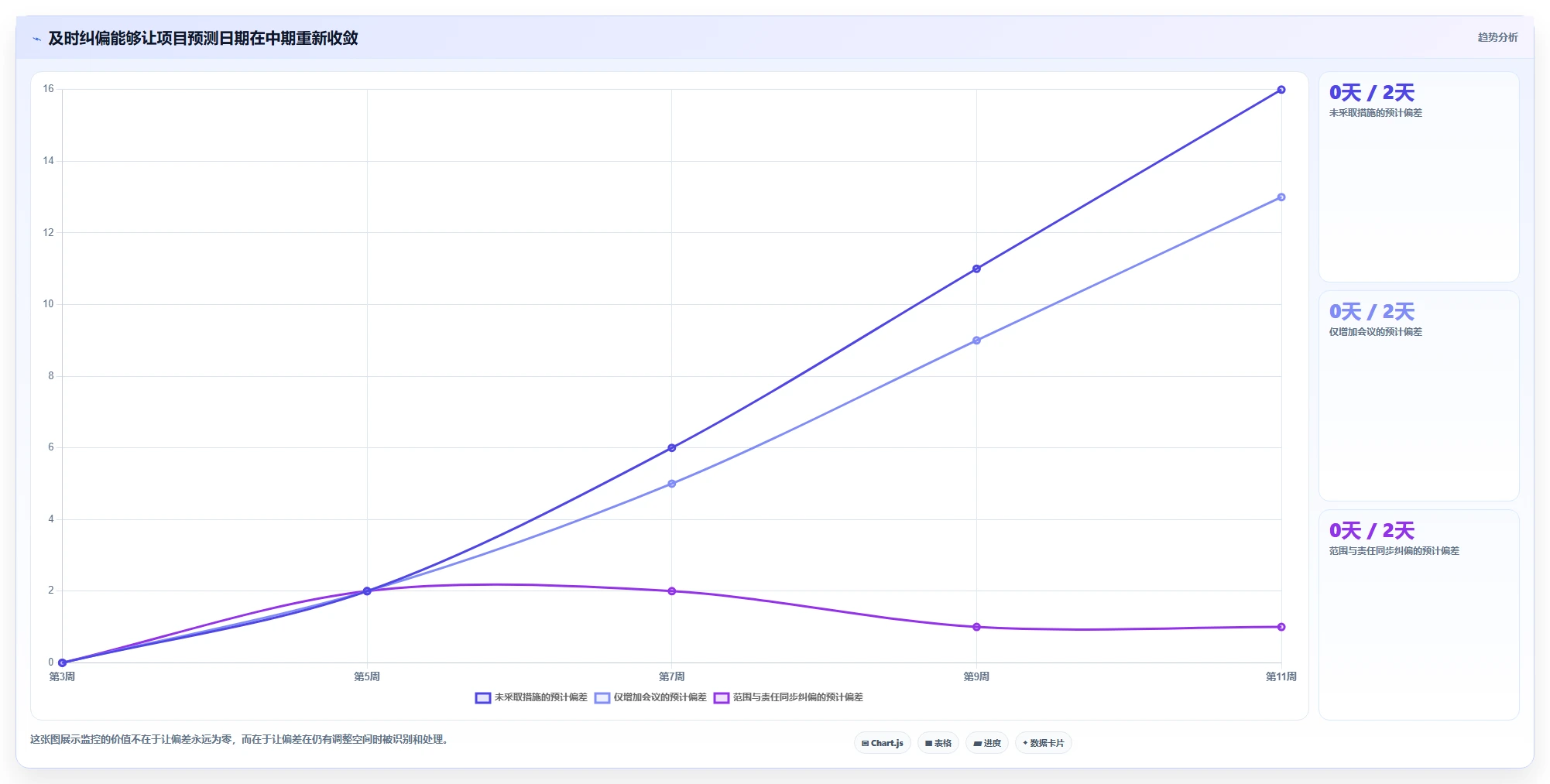1550x784 pixels.
Task: Click the 趋势分析 label in header
Action: [1497, 37]
